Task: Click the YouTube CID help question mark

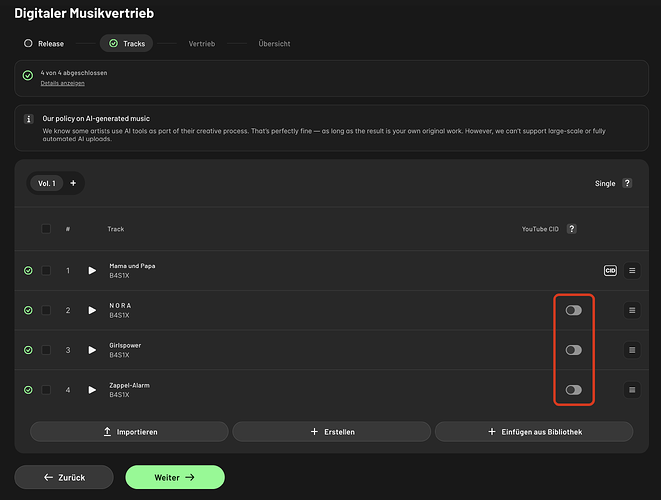Action: 572,229
